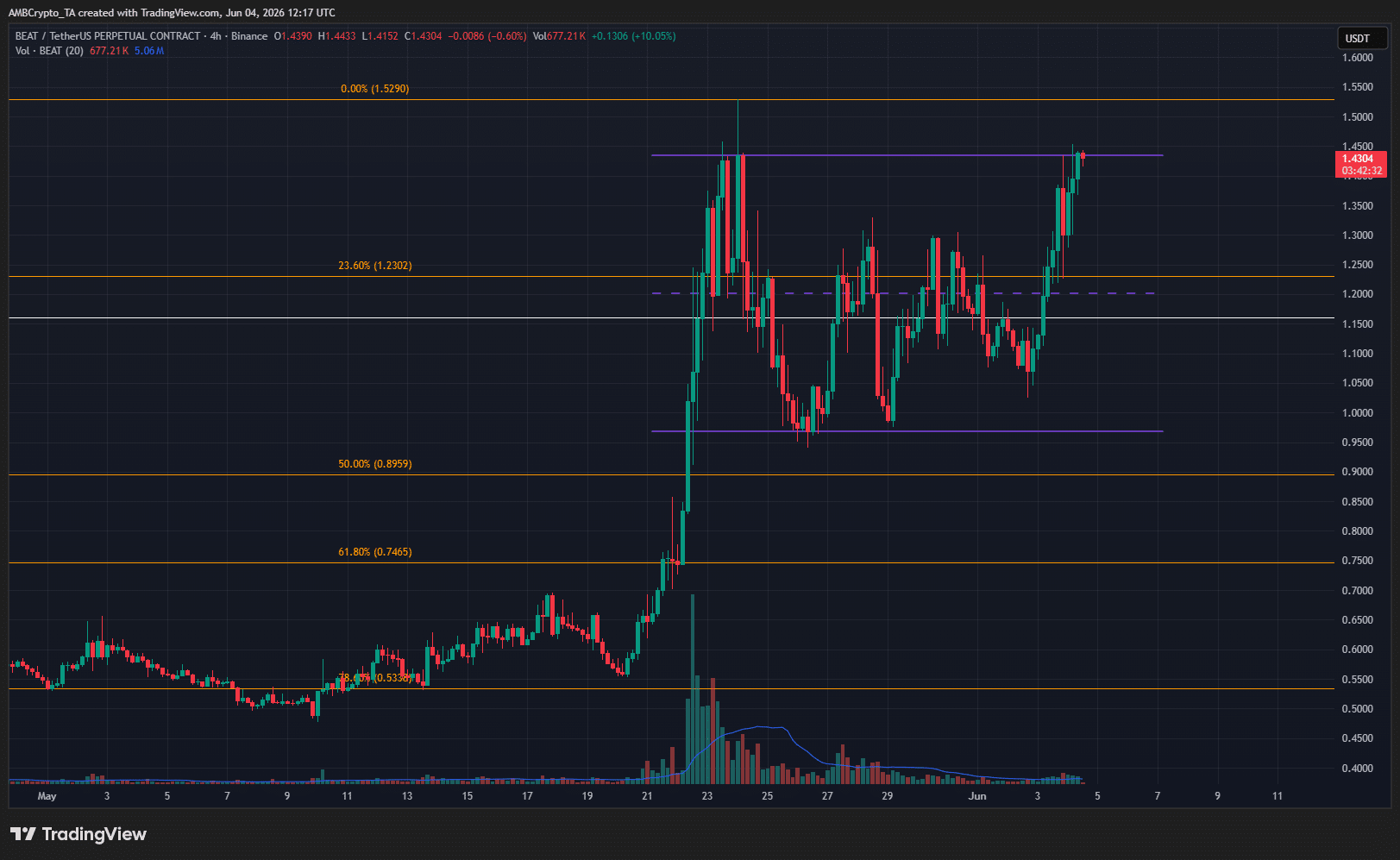This screenshot has width=1400, height=860.
Task: Click the 1.3000 price axis label
Action: tap(1358, 235)
